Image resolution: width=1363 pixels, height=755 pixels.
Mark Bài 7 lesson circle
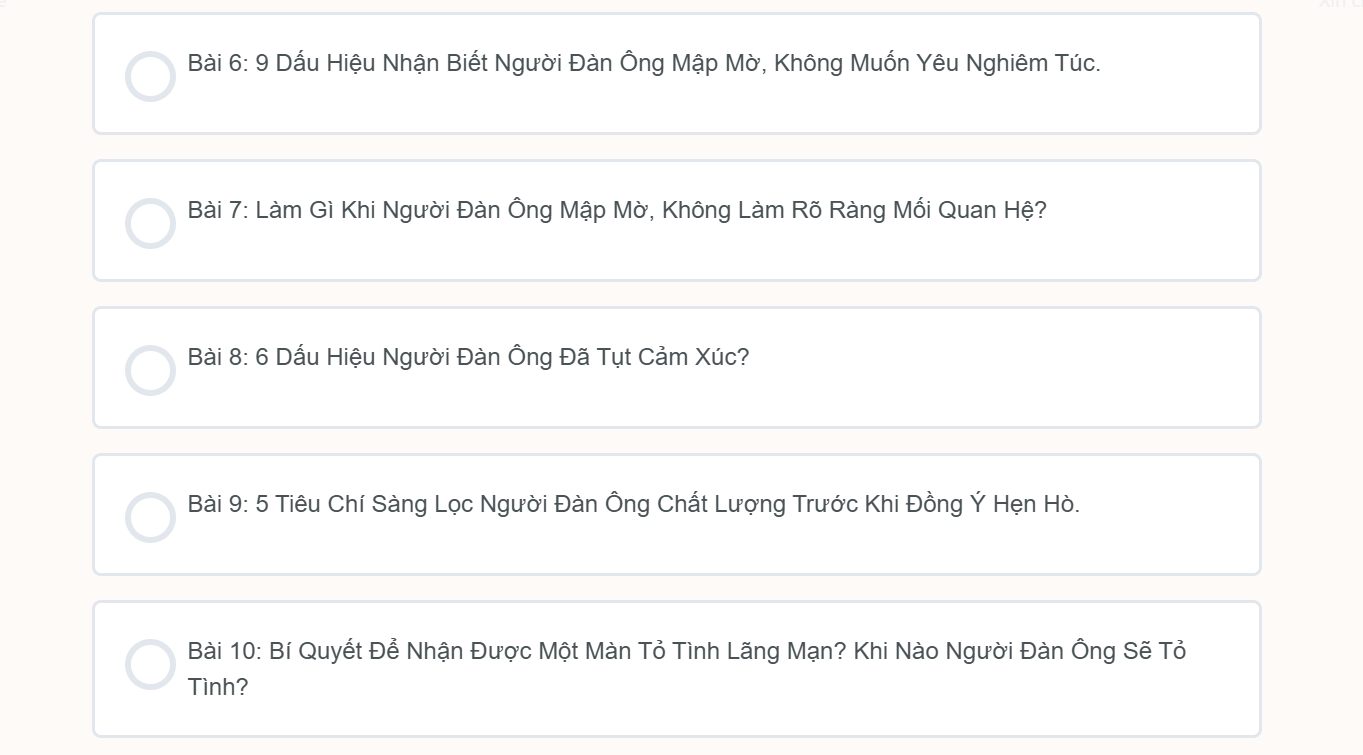coord(150,223)
